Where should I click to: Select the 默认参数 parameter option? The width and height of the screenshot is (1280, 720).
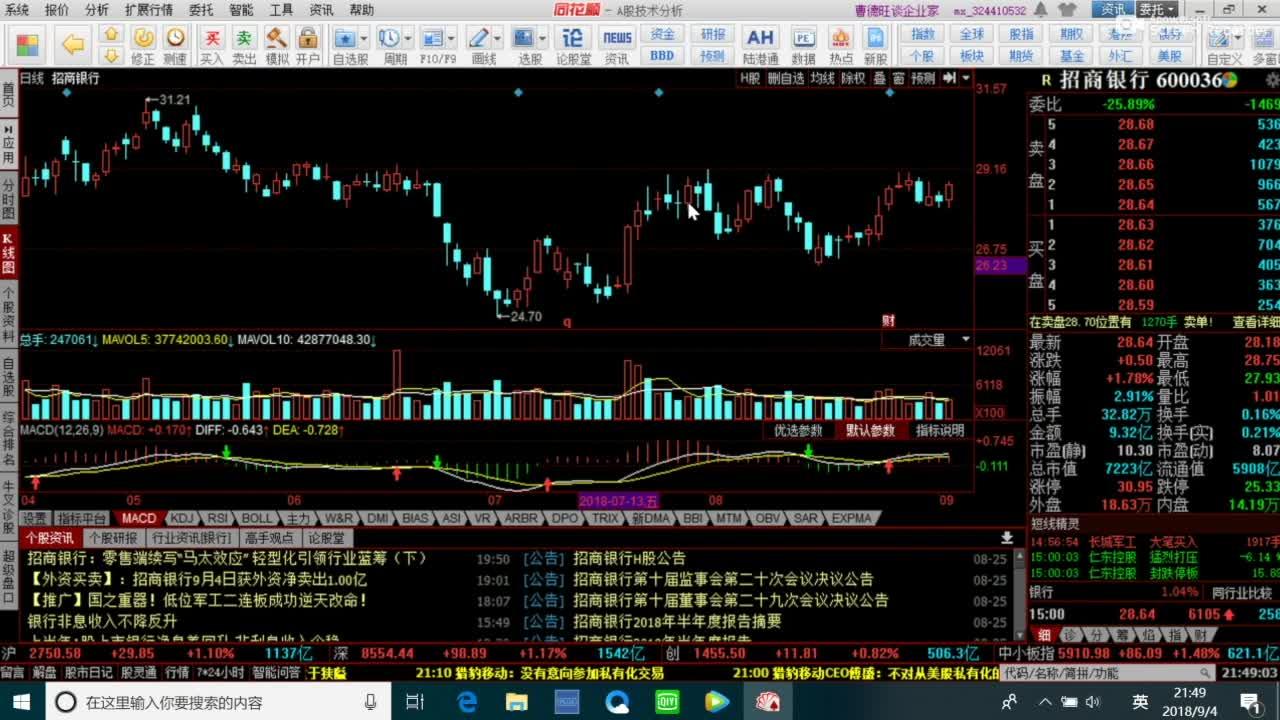[870, 431]
